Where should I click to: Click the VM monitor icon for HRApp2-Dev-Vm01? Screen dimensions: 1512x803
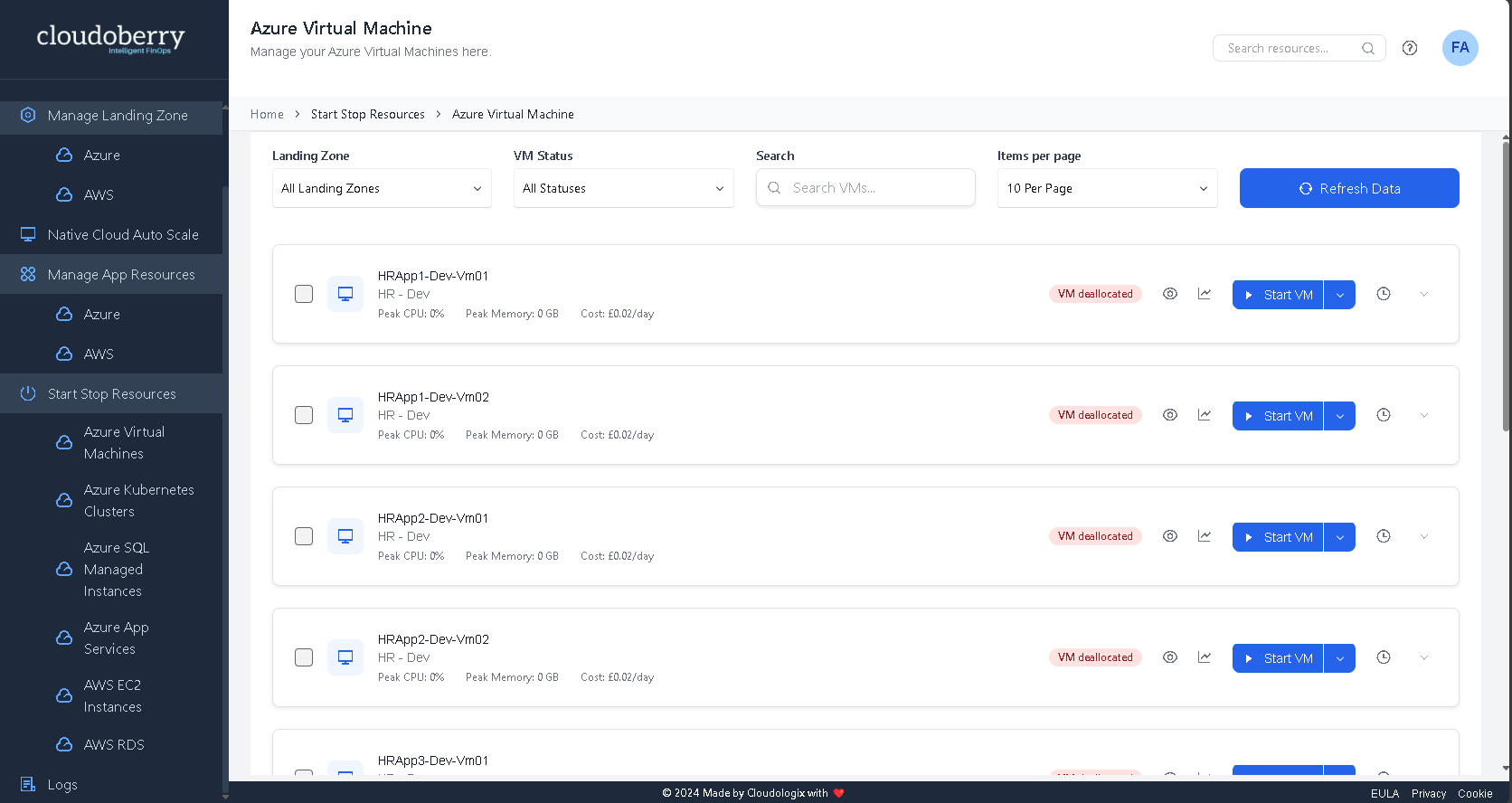tap(345, 536)
